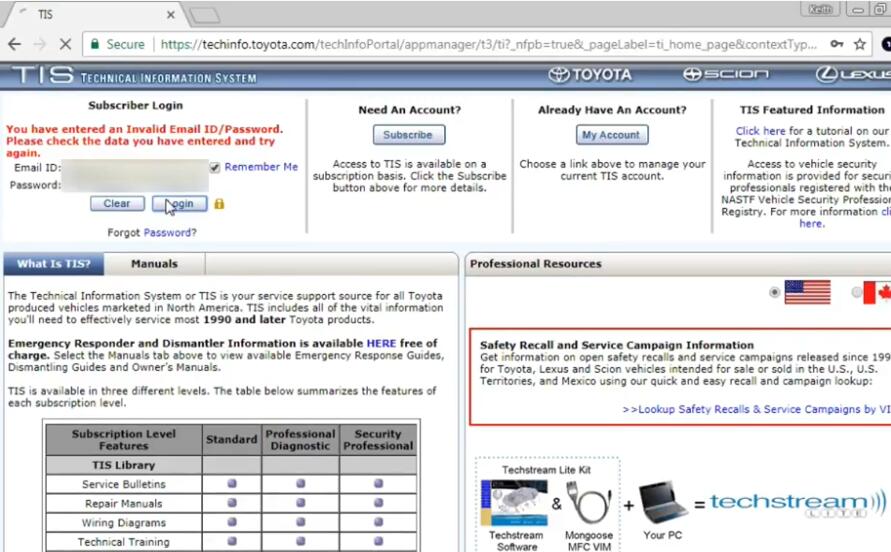This screenshot has width=891, height=552.
Task: Bookmark the page with the star icon
Action: pos(860,44)
